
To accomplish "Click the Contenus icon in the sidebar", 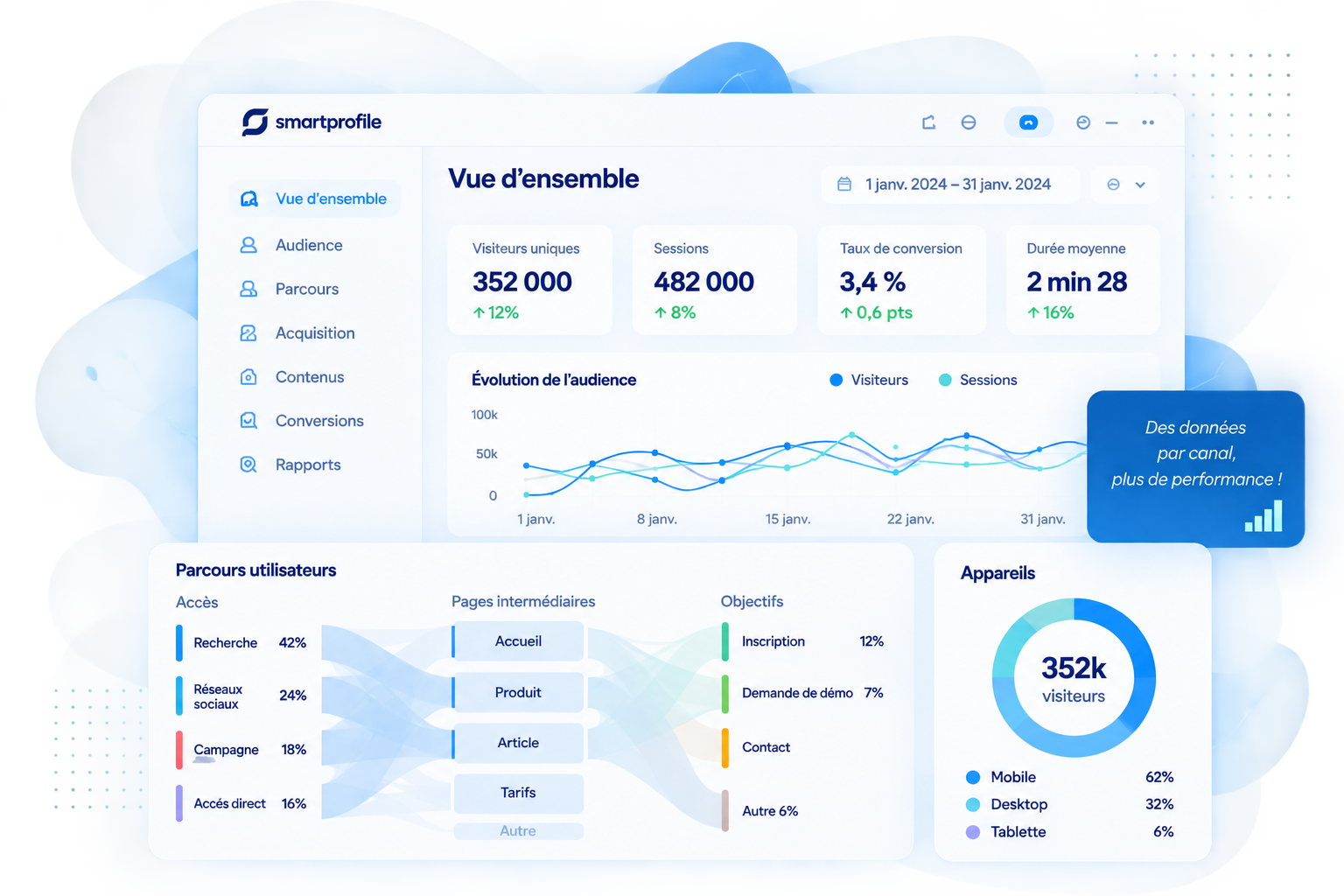I will pyautogui.click(x=248, y=377).
